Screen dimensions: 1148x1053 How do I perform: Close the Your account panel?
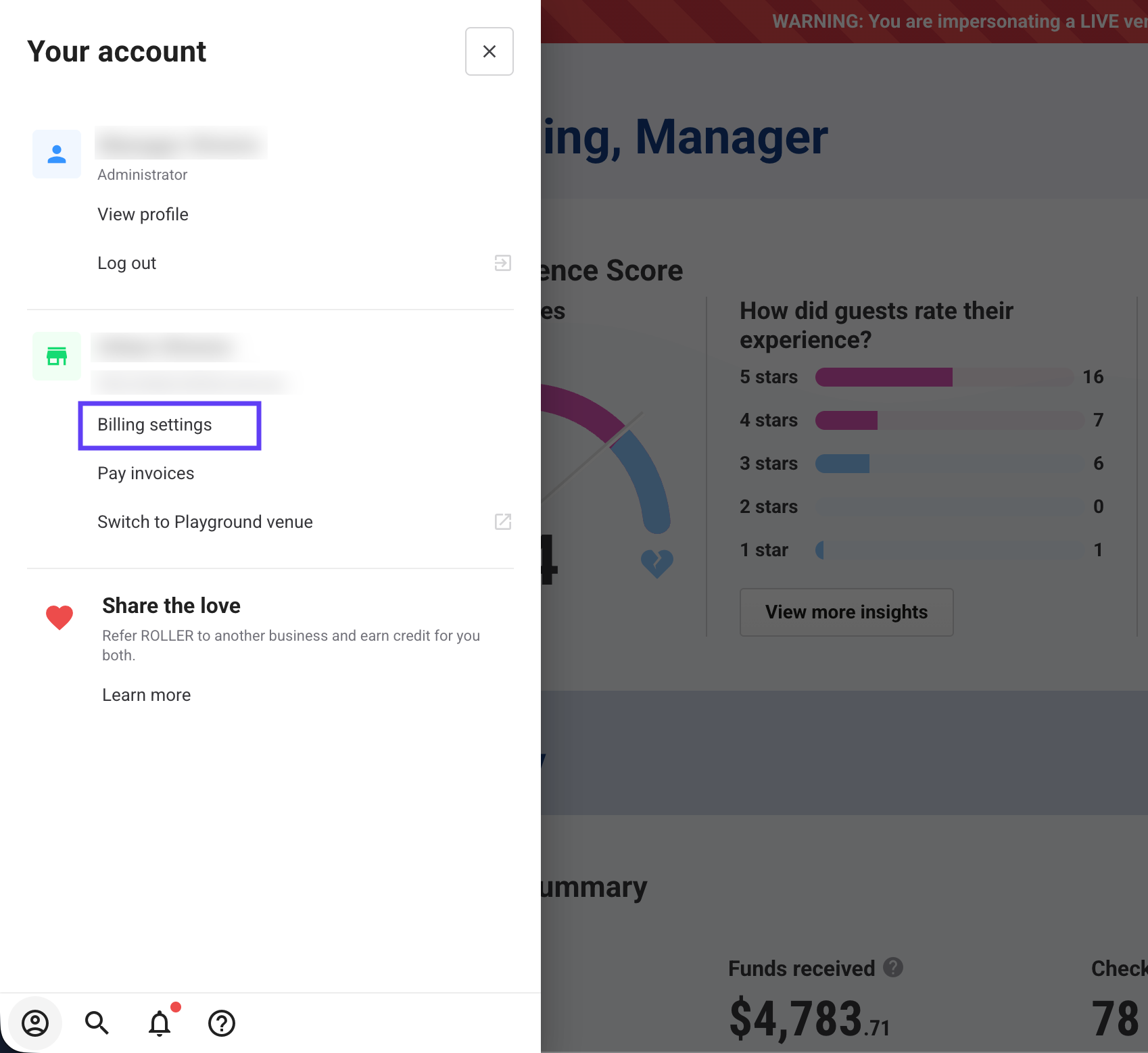[x=489, y=51]
